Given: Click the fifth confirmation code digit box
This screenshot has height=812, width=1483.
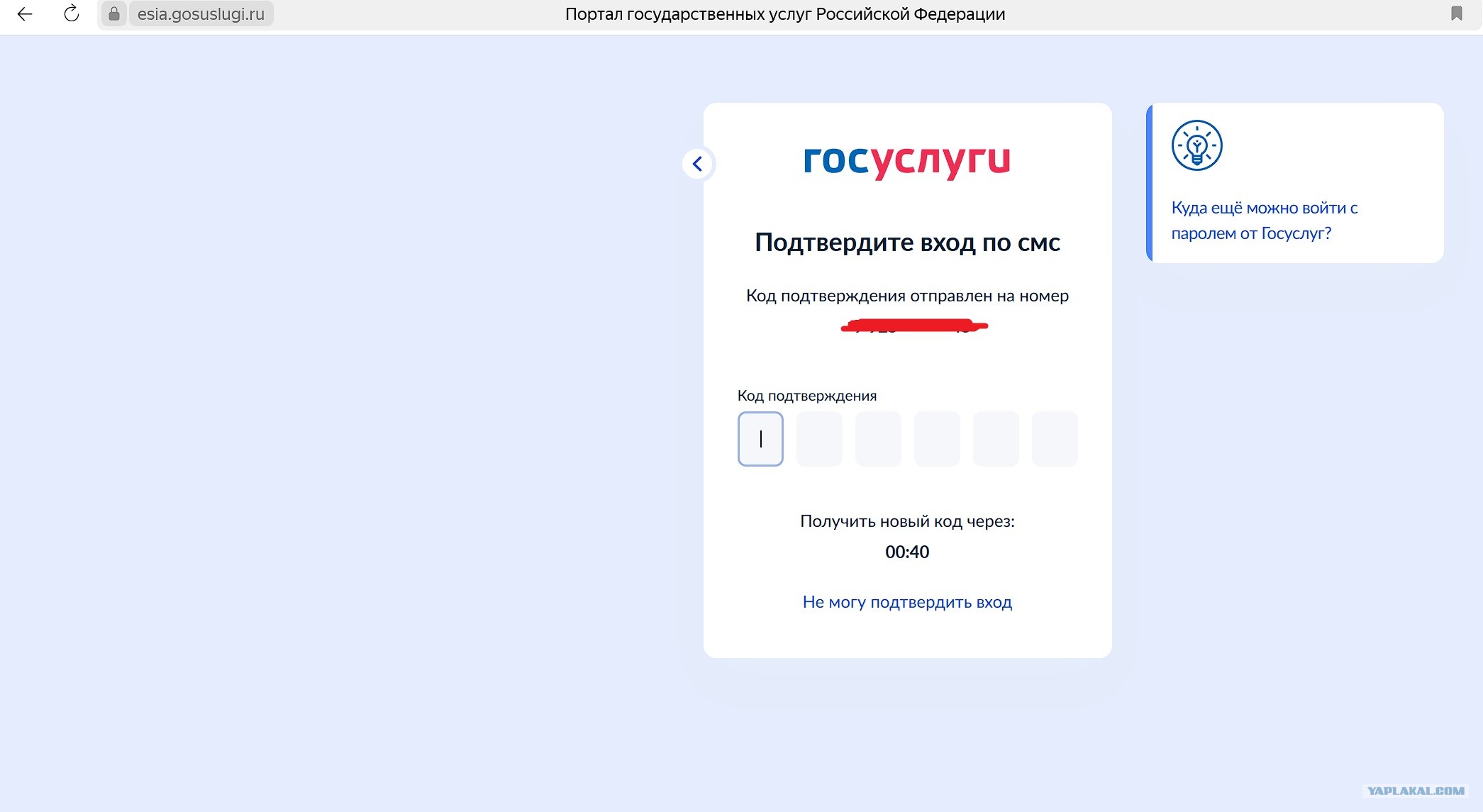Looking at the screenshot, I should [x=996, y=439].
